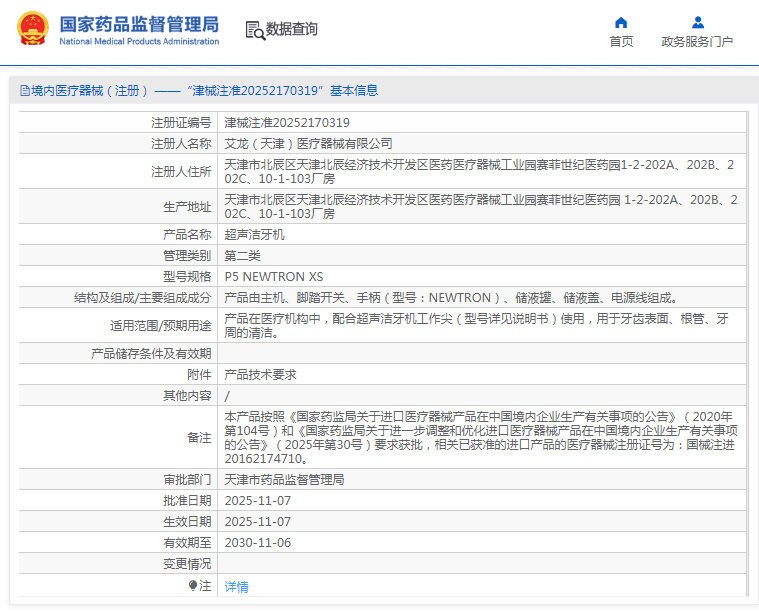The width and height of the screenshot is (759, 615).
Task: Click expiry date 2030-11-06
Action: point(257,542)
